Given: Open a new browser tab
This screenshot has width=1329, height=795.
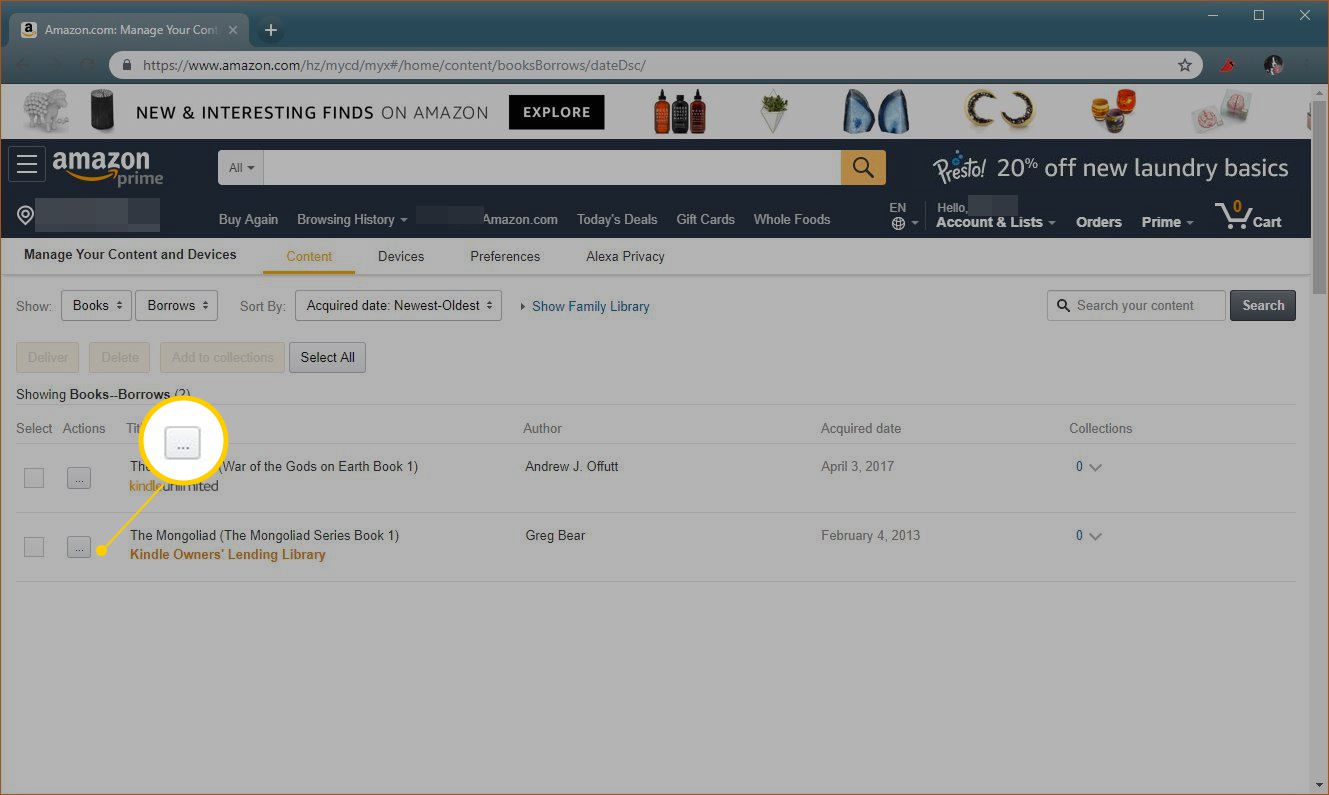Looking at the screenshot, I should click(270, 30).
